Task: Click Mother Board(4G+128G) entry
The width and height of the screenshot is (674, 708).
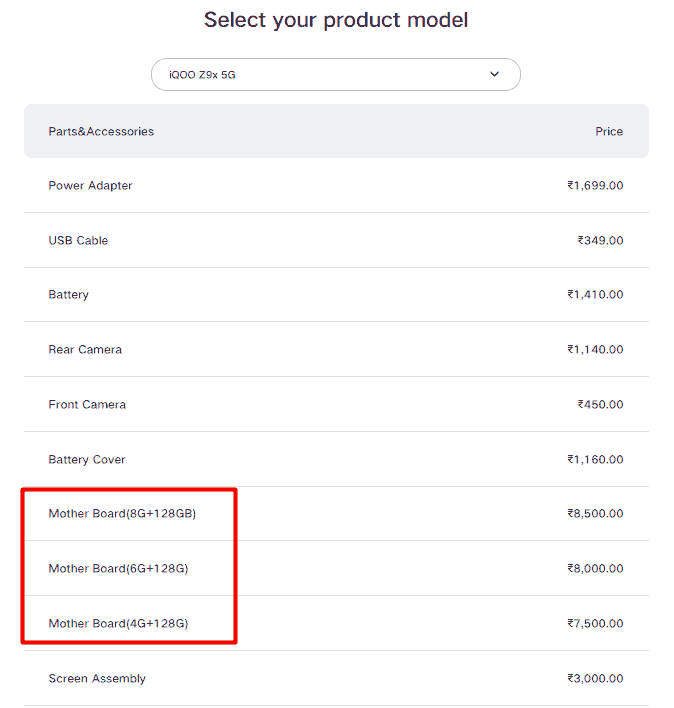Action: (x=118, y=624)
